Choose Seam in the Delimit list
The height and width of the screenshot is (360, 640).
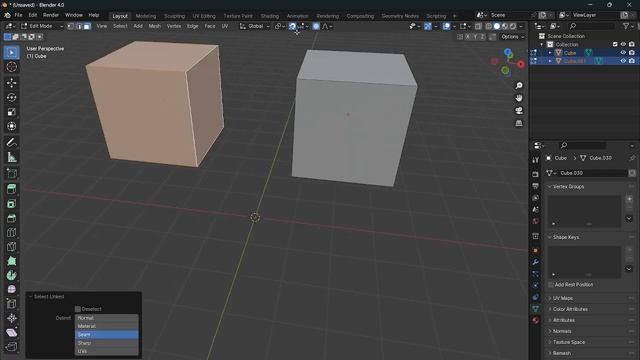coord(107,335)
